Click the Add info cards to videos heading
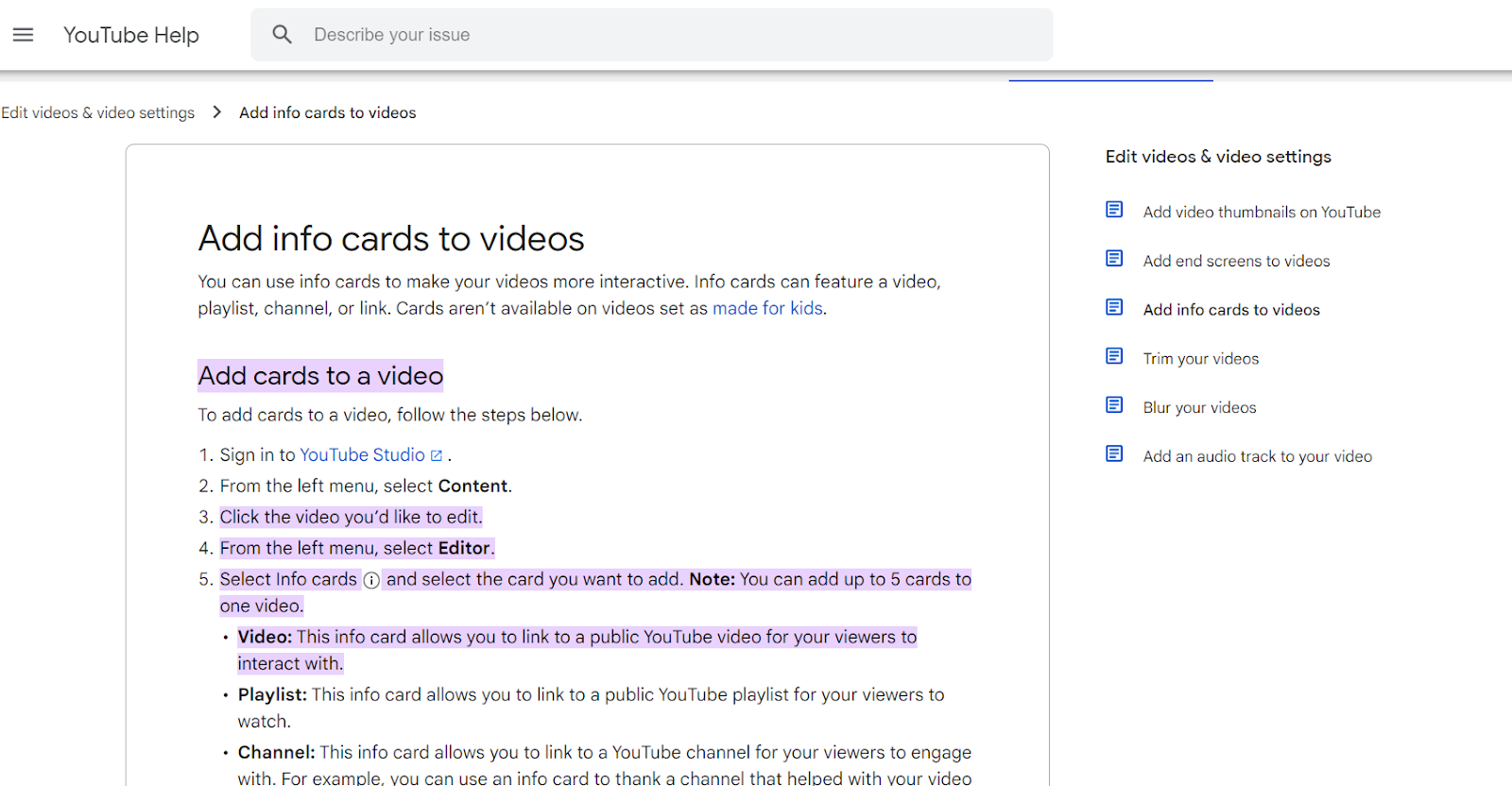 pyautogui.click(x=391, y=238)
